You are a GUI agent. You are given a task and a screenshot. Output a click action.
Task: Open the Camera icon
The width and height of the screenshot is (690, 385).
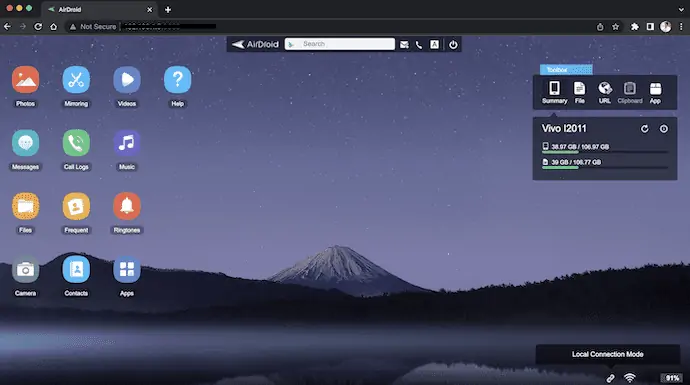(x=26, y=269)
